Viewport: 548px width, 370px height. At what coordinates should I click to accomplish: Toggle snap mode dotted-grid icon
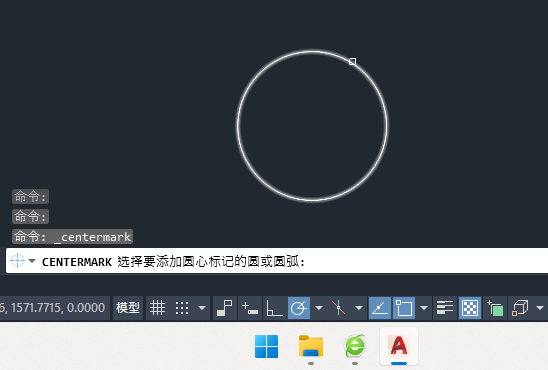point(182,308)
